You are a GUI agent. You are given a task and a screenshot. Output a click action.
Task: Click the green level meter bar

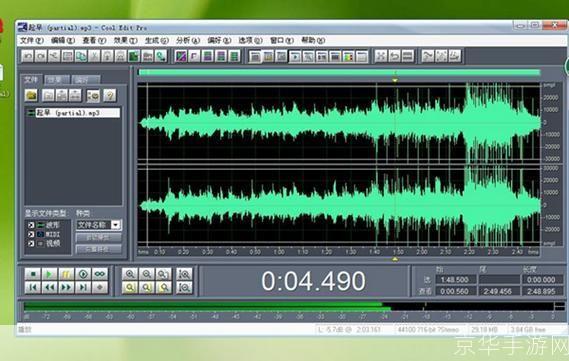(207, 307)
